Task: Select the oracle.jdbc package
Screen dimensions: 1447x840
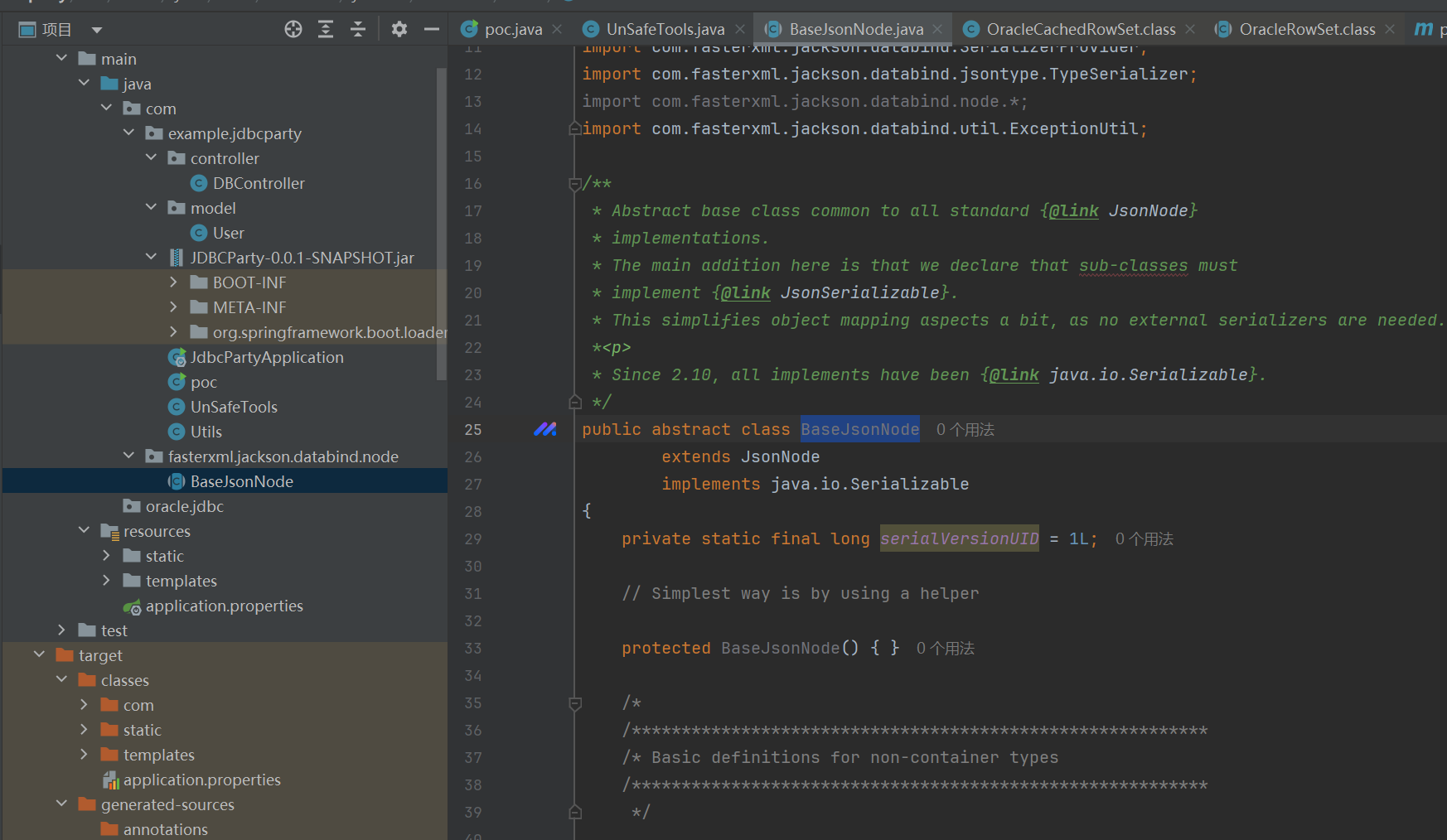Action: coord(184,506)
